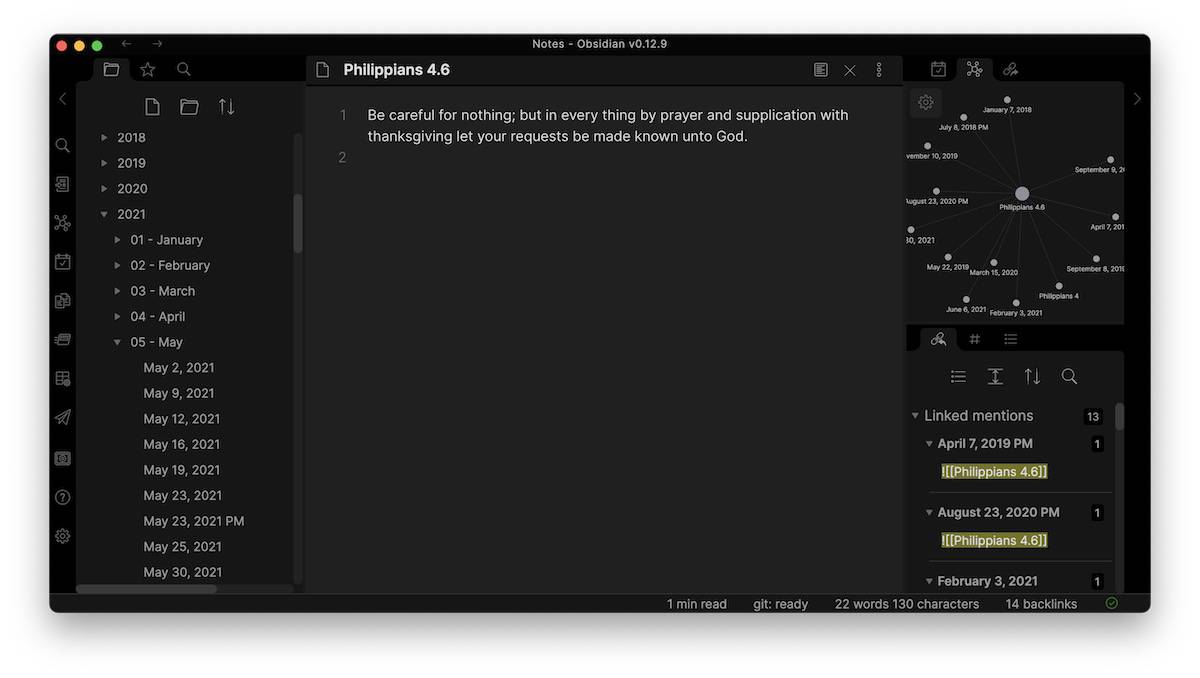Switch to the starred tab
The image size is (1200, 678).
pyautogui.click(x=147, y=69)
